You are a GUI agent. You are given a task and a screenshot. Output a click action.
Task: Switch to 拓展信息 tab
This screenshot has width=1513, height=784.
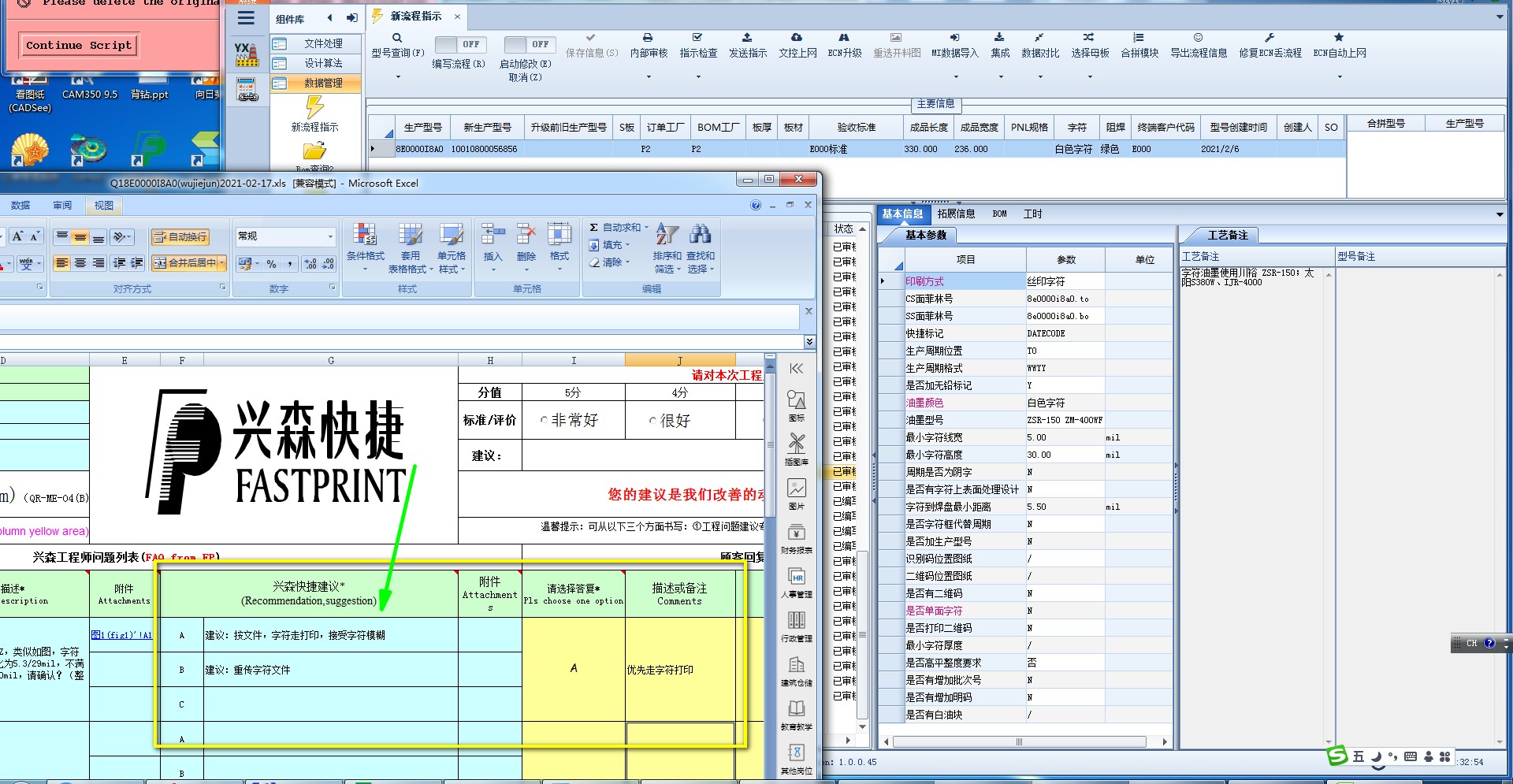coord(956,214)
